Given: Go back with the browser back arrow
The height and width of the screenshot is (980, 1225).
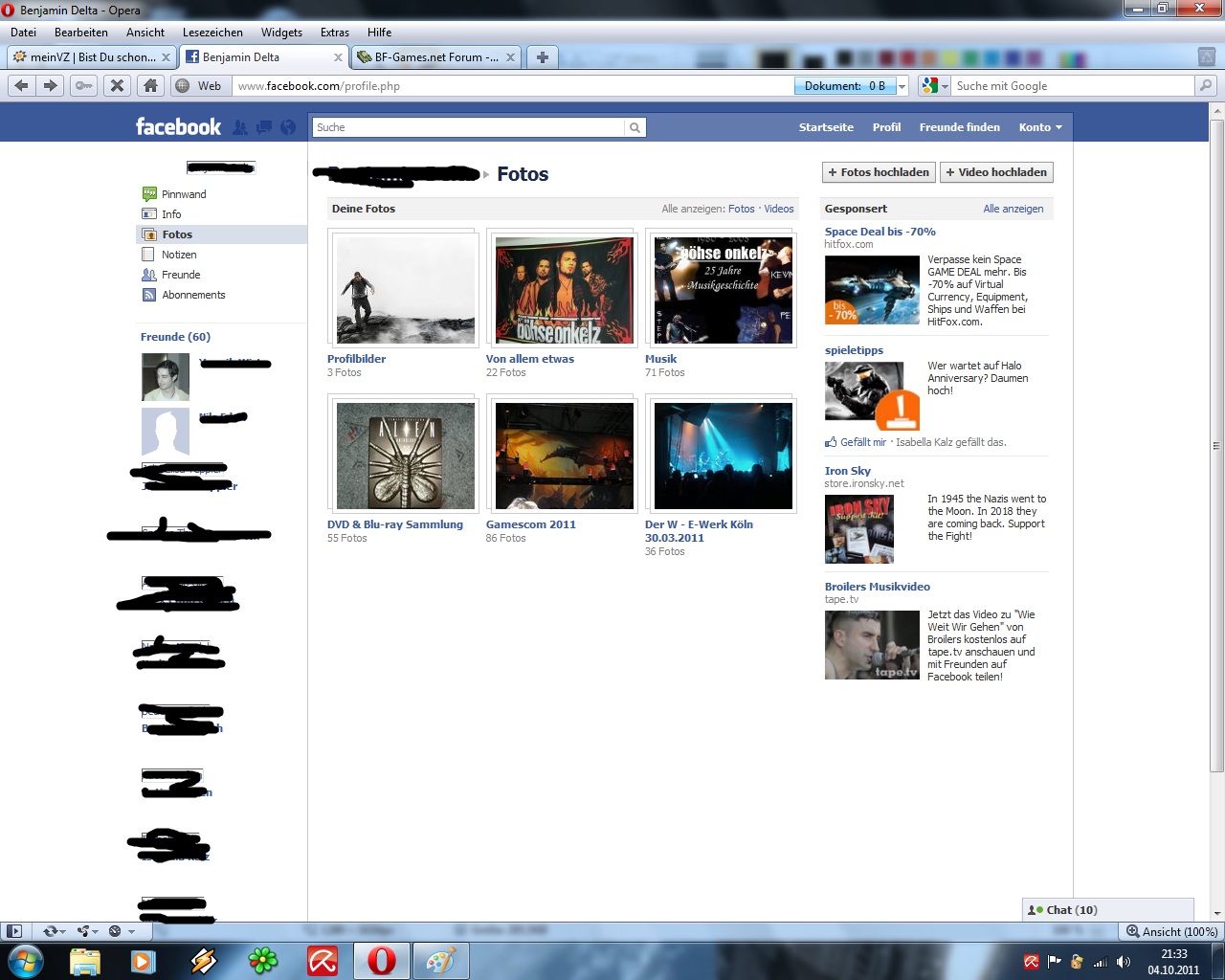Looking at the screenshot, I should click(21, 85).
